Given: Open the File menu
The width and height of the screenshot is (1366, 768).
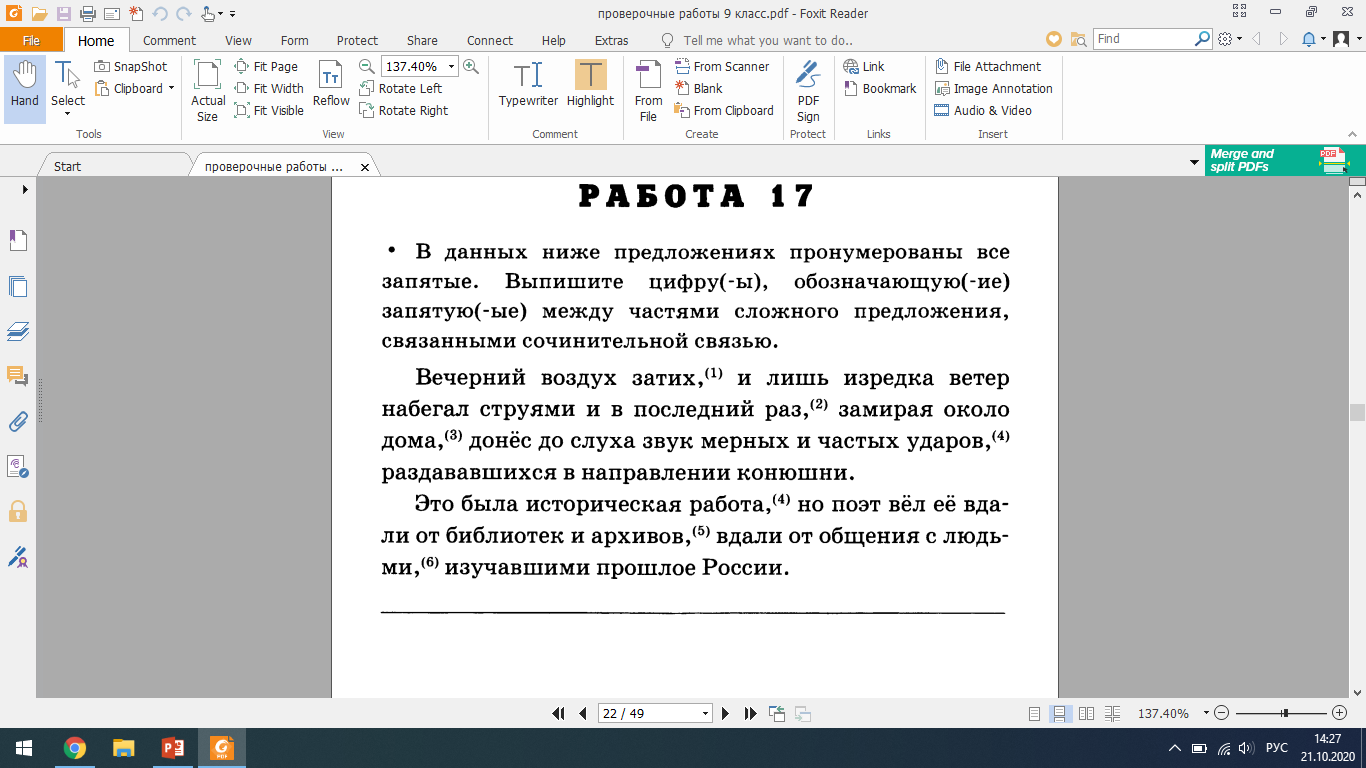Looking at the screenshot, I should pos(31,40).
